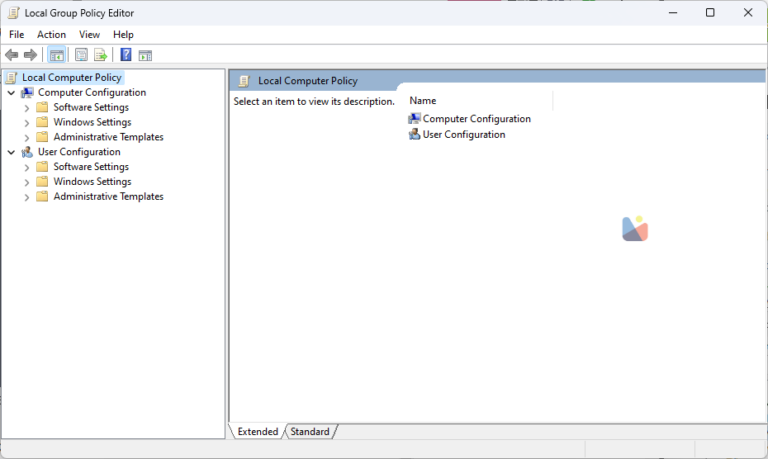Switch to the Extended tab

[257, 432]
